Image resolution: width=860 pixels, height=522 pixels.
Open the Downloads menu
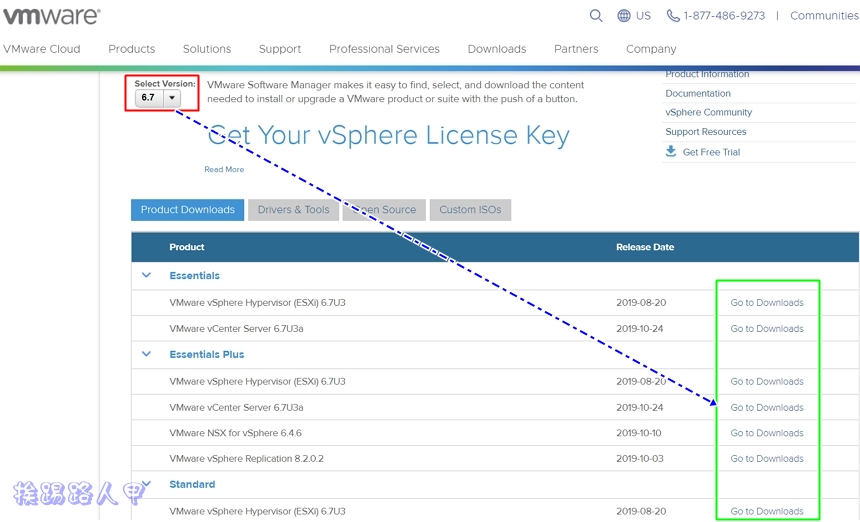click(x=497, y=49)
